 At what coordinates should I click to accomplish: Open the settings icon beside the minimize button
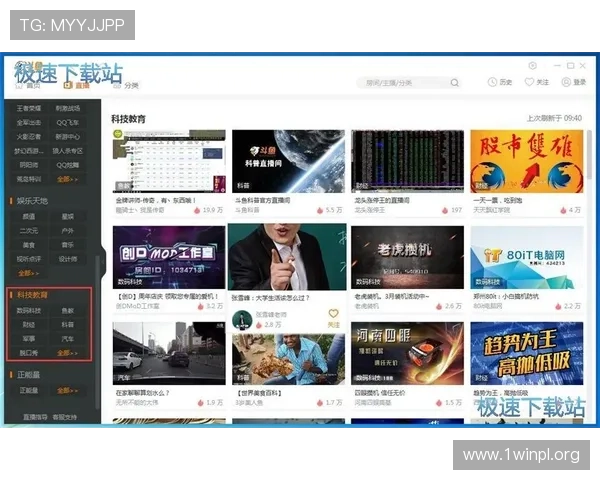tap(533, 65)
